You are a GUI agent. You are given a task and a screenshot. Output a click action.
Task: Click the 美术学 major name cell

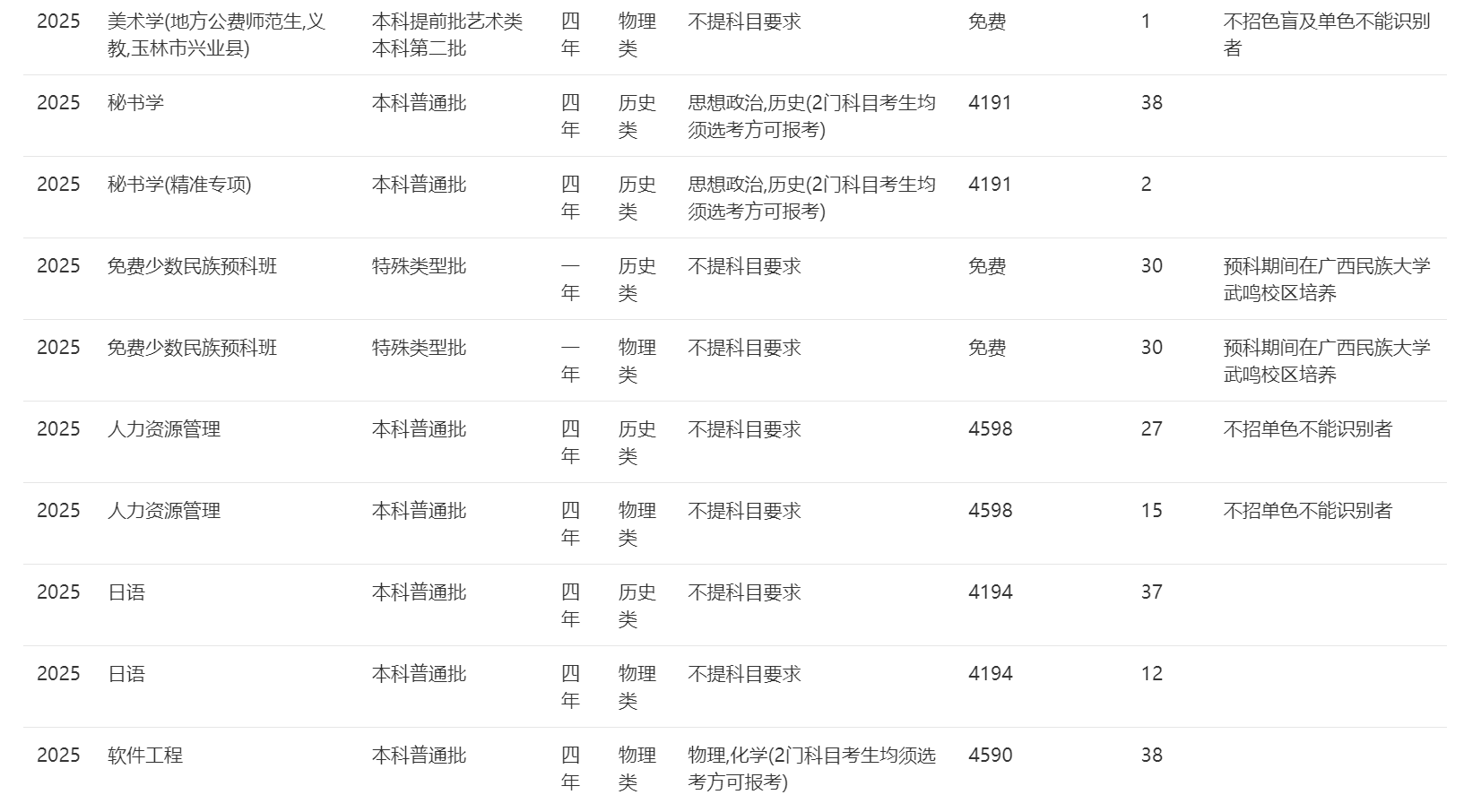point(216,34)
